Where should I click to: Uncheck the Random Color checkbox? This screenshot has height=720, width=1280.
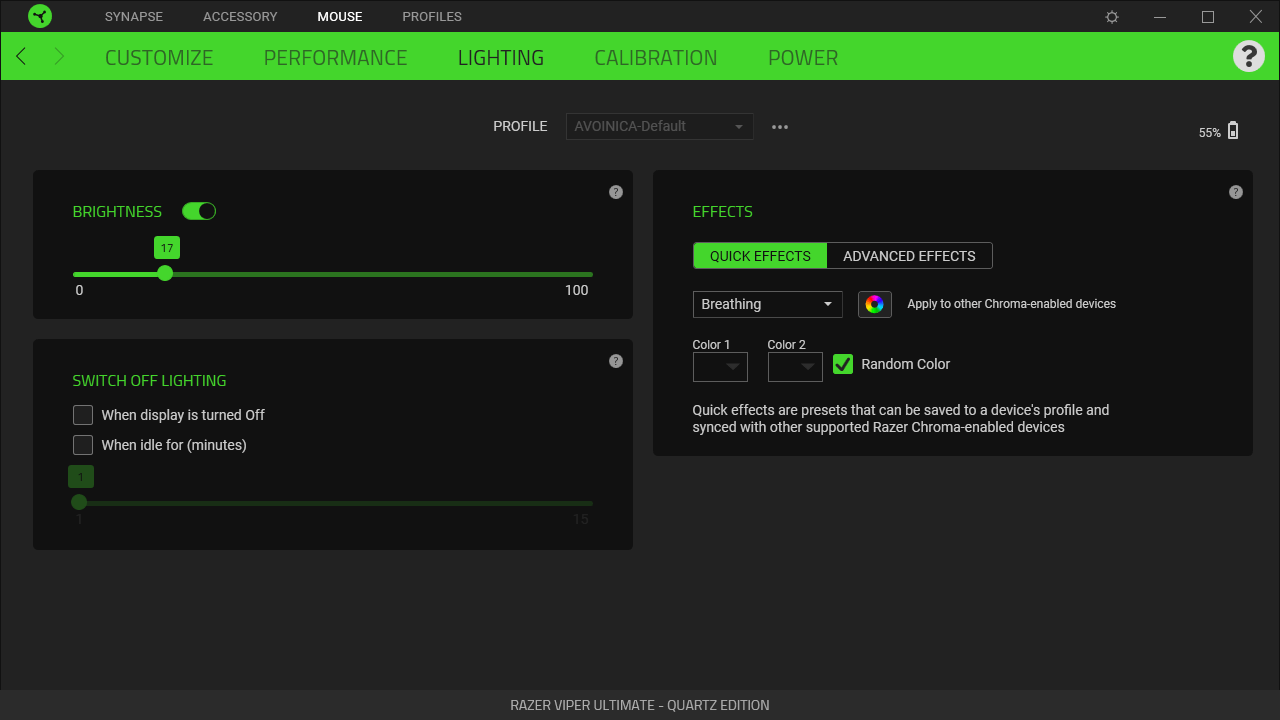click(x=843, y=364)
